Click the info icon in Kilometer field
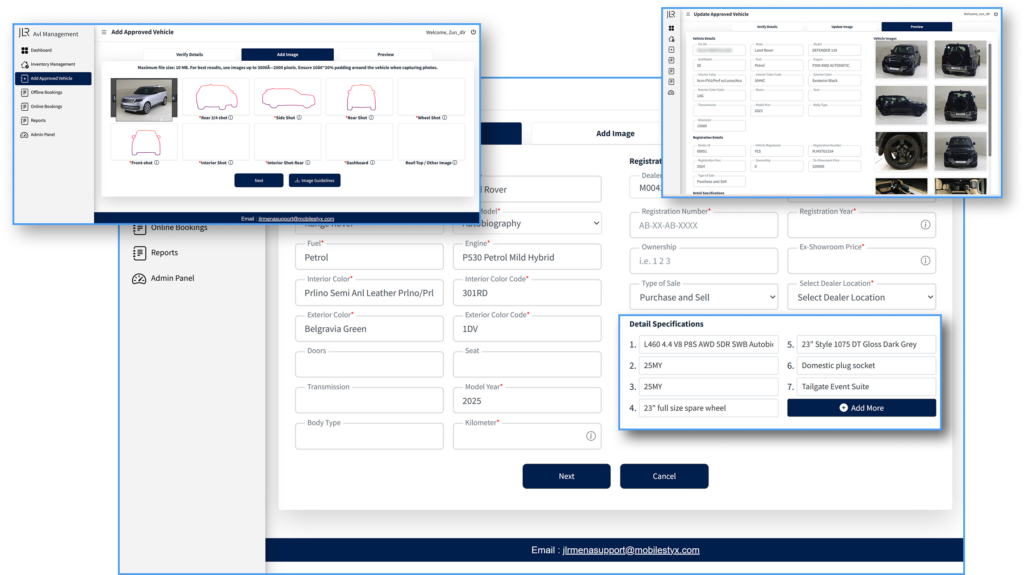Screen dimensions: 1024x575 pyautogui.click(x=590, y=436)
